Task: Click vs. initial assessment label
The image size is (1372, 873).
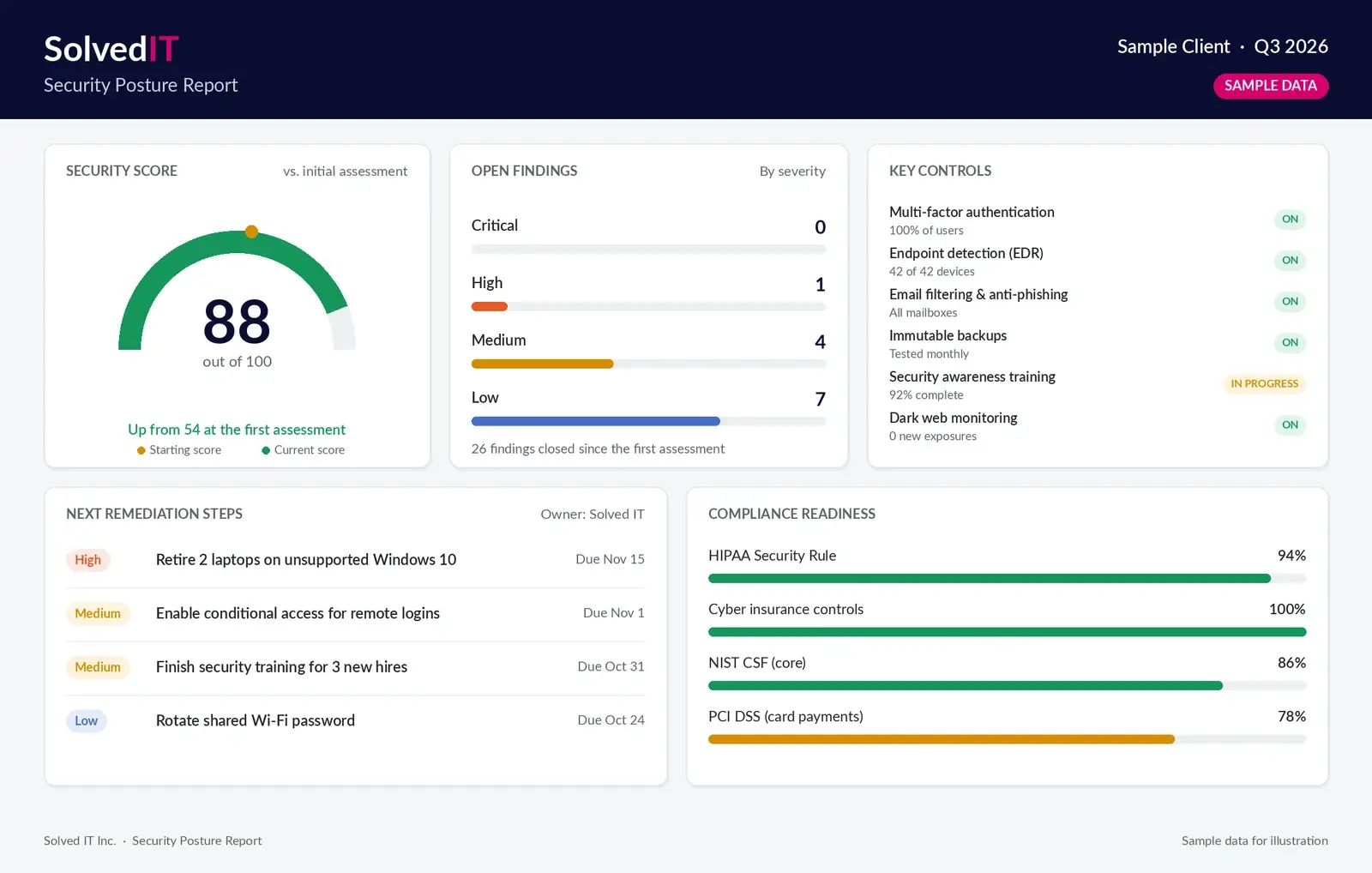Action: [x=346, y=172]
